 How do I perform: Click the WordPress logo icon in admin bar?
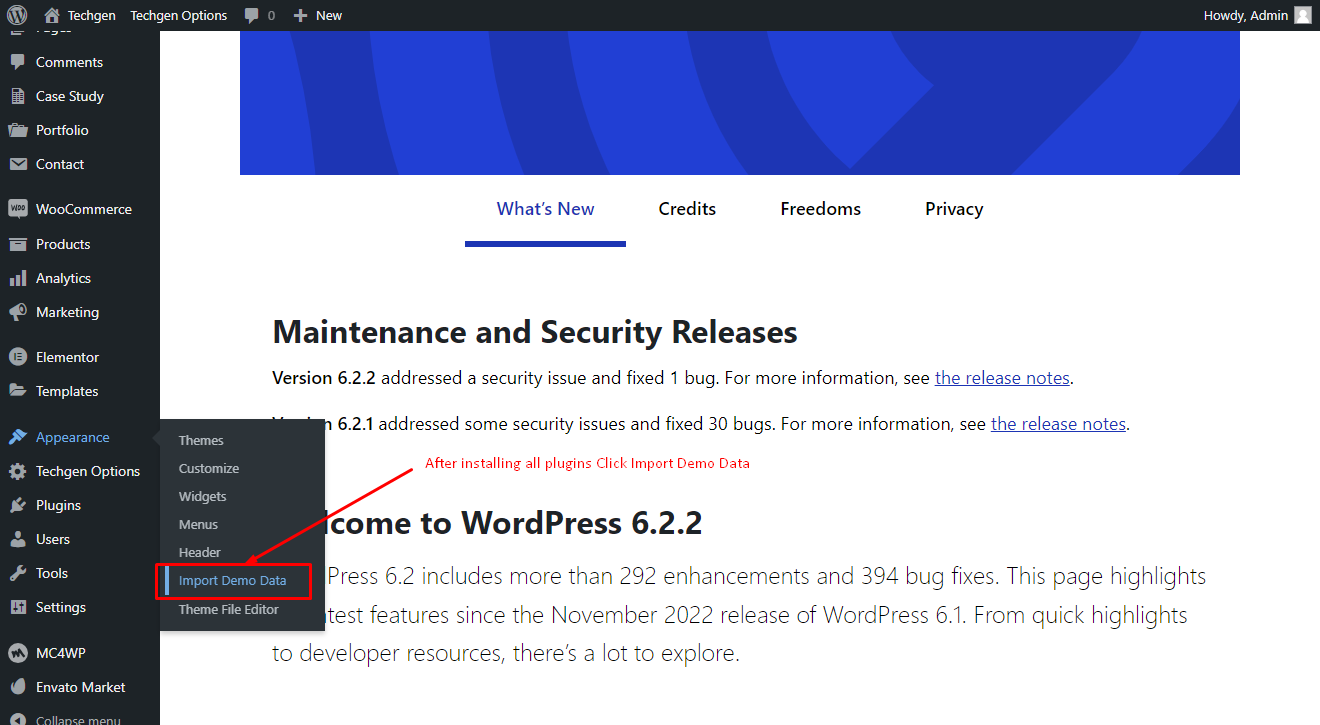16,15
